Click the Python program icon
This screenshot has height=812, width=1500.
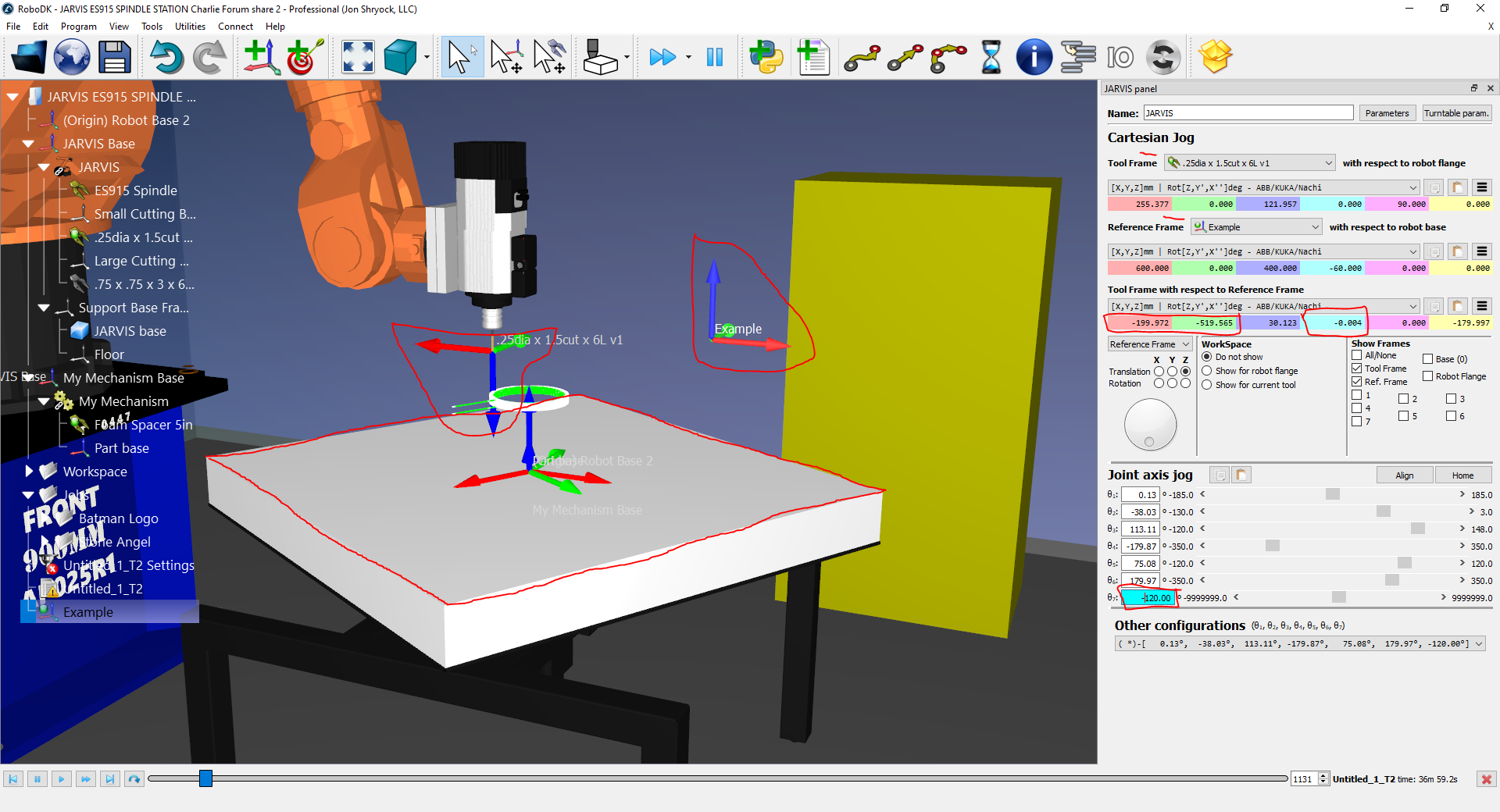click(766, 57)
